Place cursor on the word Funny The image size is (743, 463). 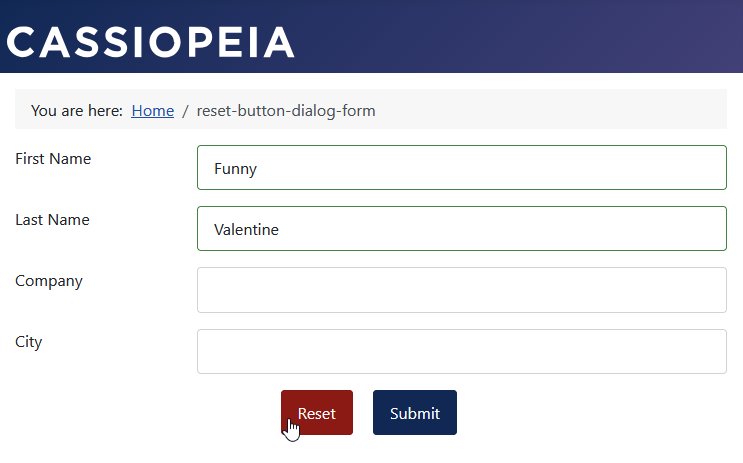pyautogui.click(x=236, y=169)
